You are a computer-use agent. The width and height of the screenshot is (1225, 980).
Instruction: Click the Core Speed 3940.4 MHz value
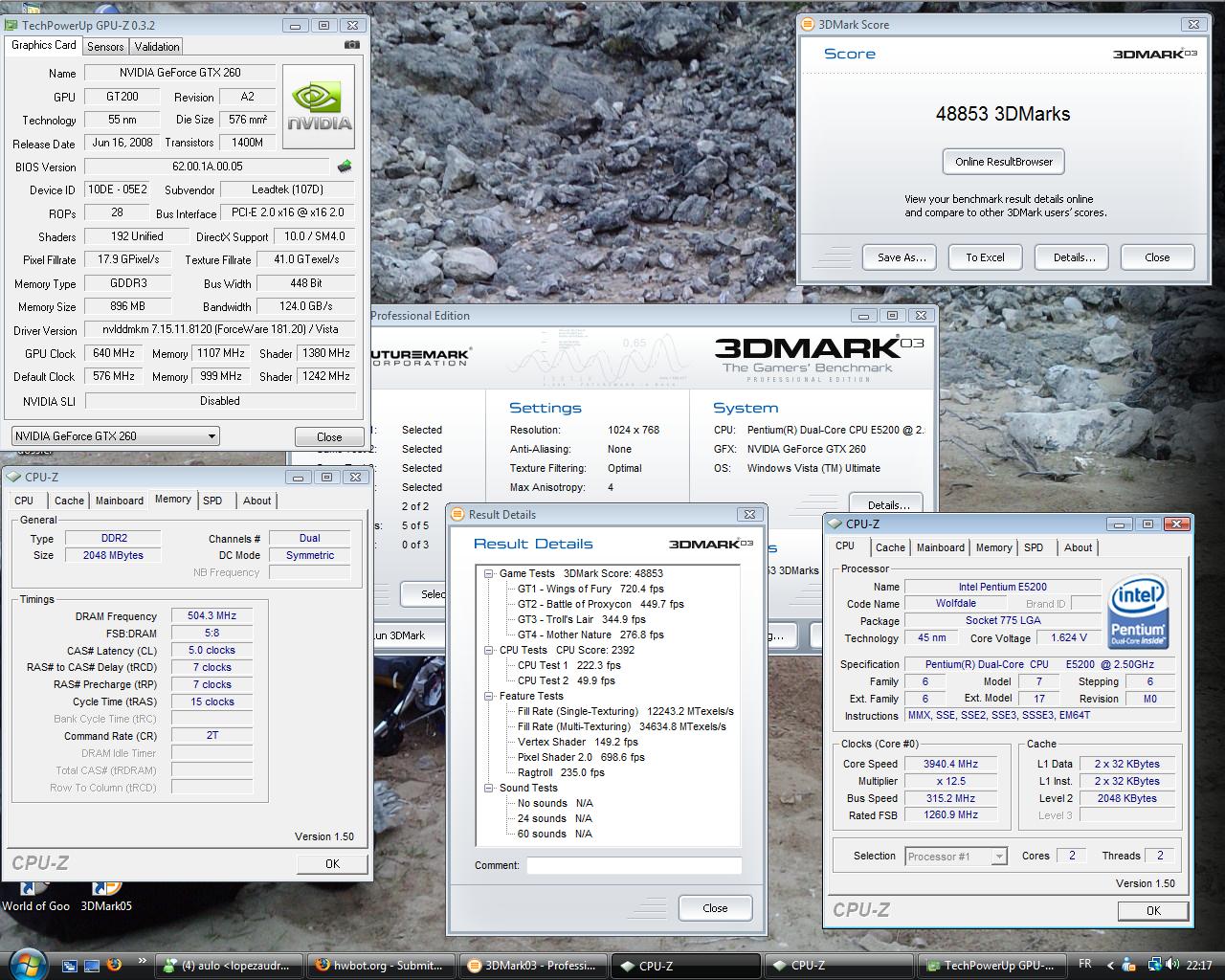coord(950,764)
